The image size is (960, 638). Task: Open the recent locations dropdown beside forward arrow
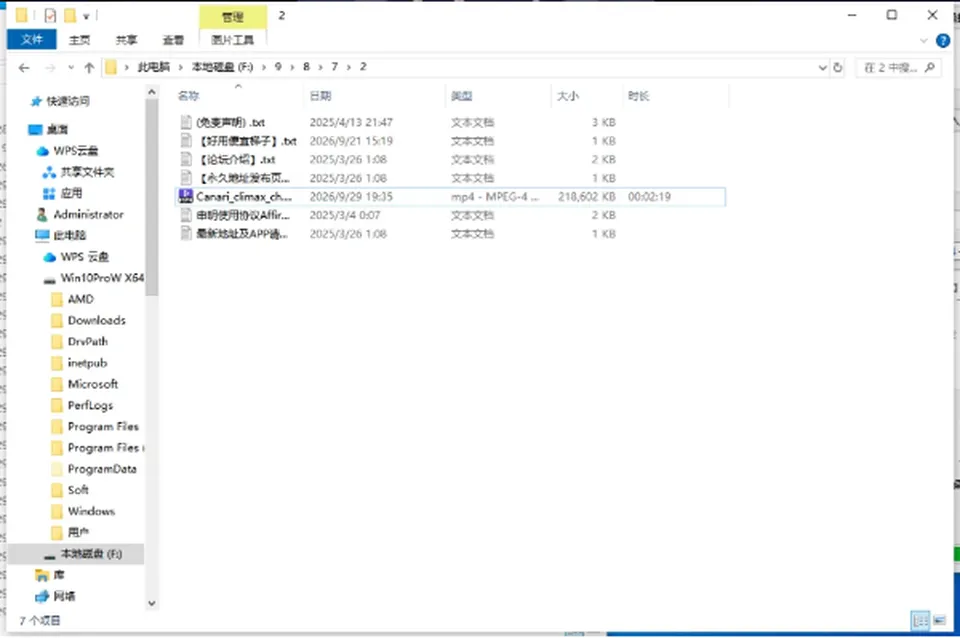point(71,68)
